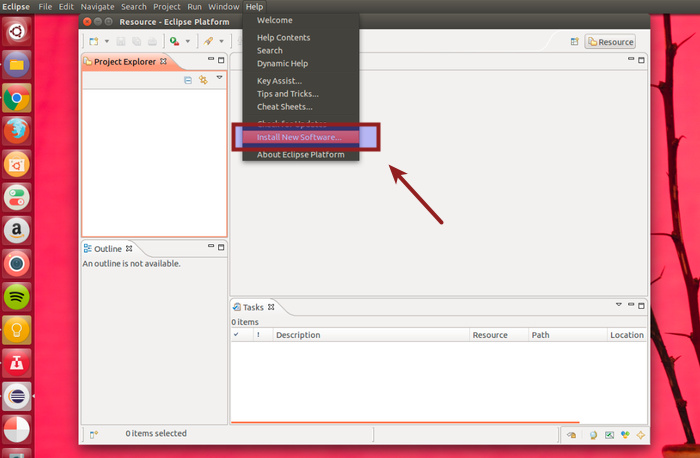700x458 pixels.
Task: Click the Location column header
Action: tap(627, 335)
